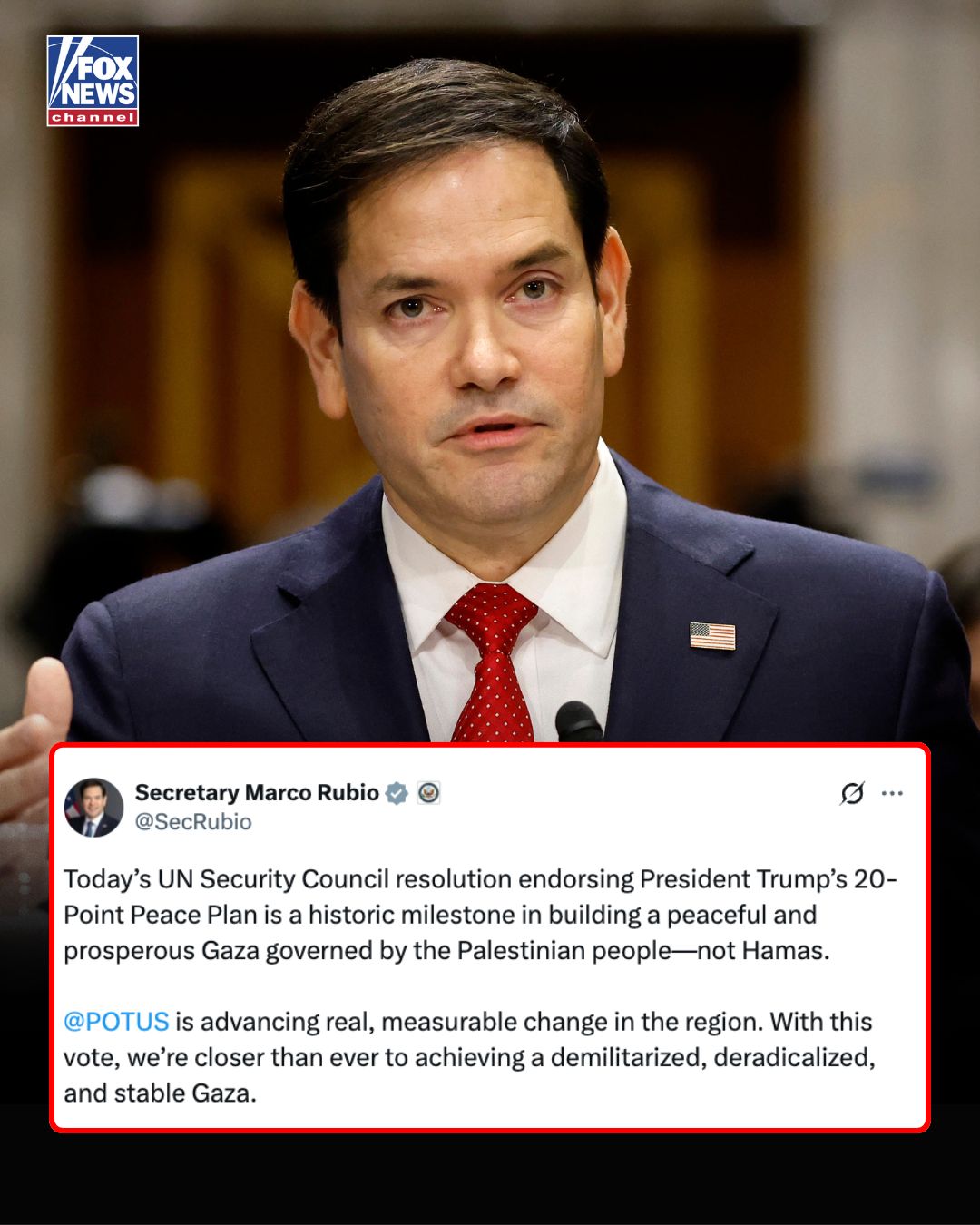
Task: Click the Fox News channel logo
Action: pyautogui.click(x=93, y=81)
